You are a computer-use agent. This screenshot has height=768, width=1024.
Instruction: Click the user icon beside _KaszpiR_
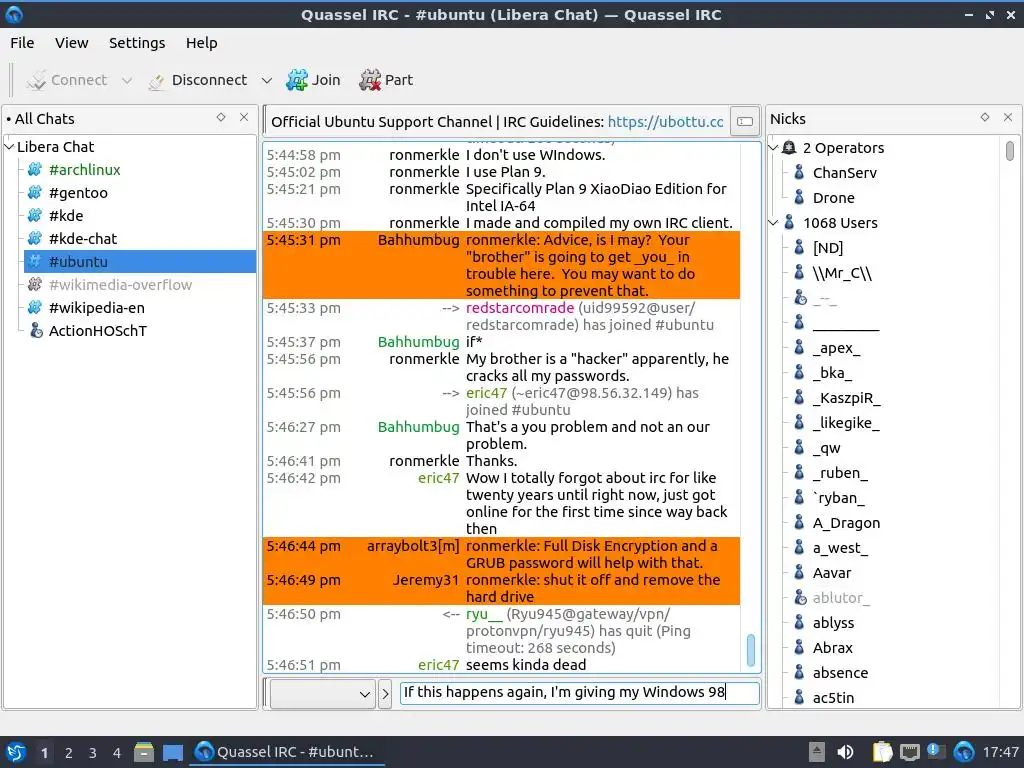(x=799, y=397)
